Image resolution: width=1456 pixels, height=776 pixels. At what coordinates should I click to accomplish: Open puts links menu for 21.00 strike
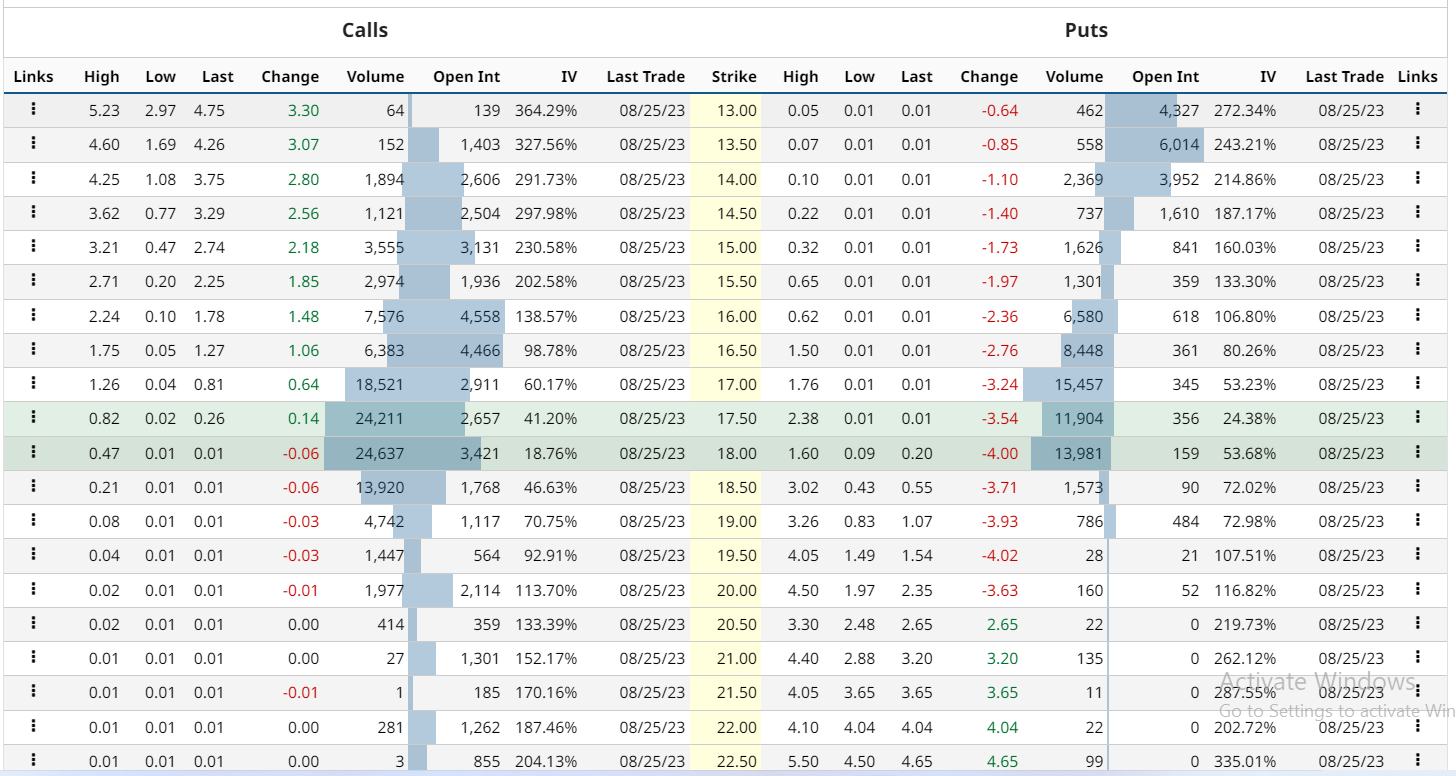(x=1417, y=657)
